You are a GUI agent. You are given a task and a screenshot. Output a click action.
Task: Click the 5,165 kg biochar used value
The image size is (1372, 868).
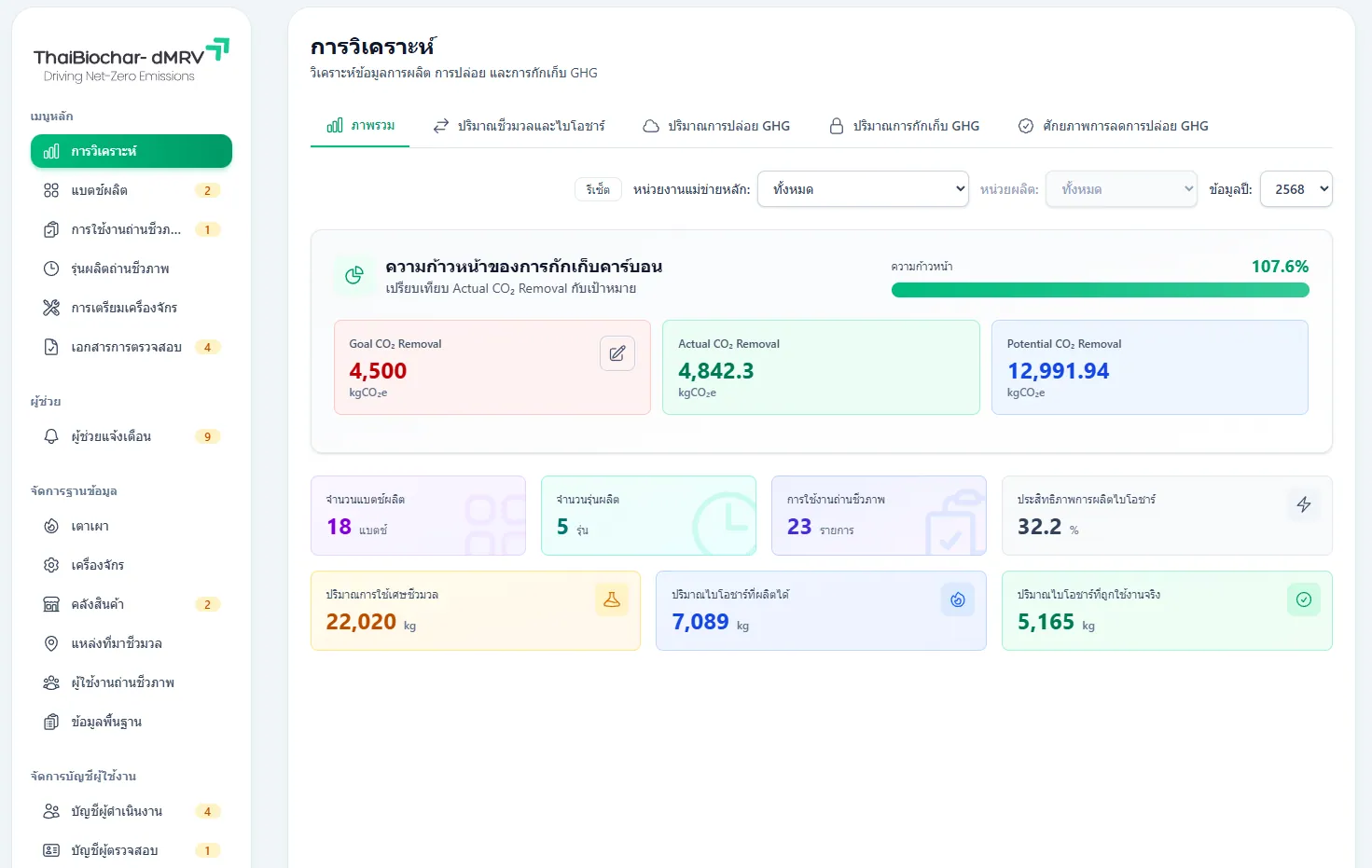(x=1046, y=622)
